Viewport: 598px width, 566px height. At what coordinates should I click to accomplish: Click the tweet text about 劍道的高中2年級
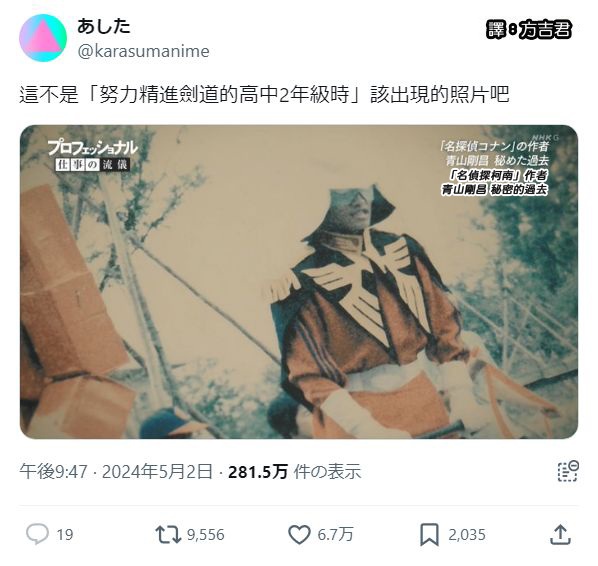[x=264, y=95]
